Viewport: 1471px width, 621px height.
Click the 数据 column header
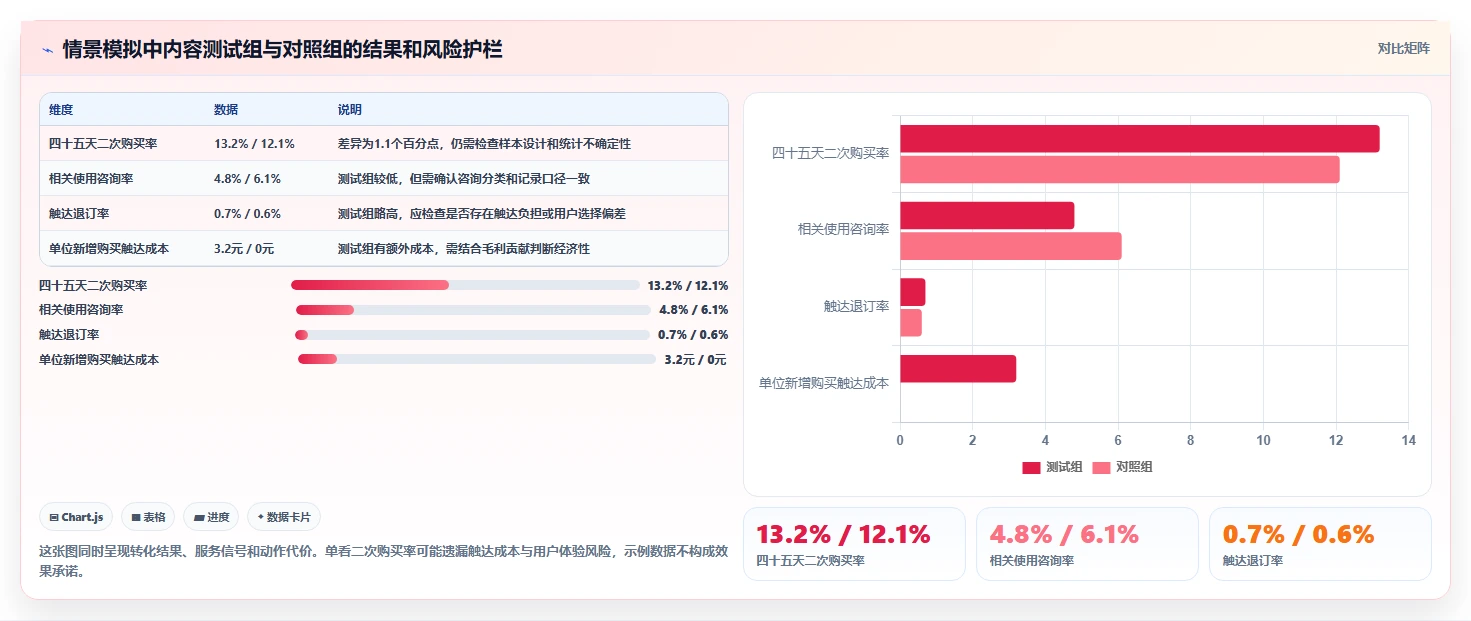(x=226, y=110)
